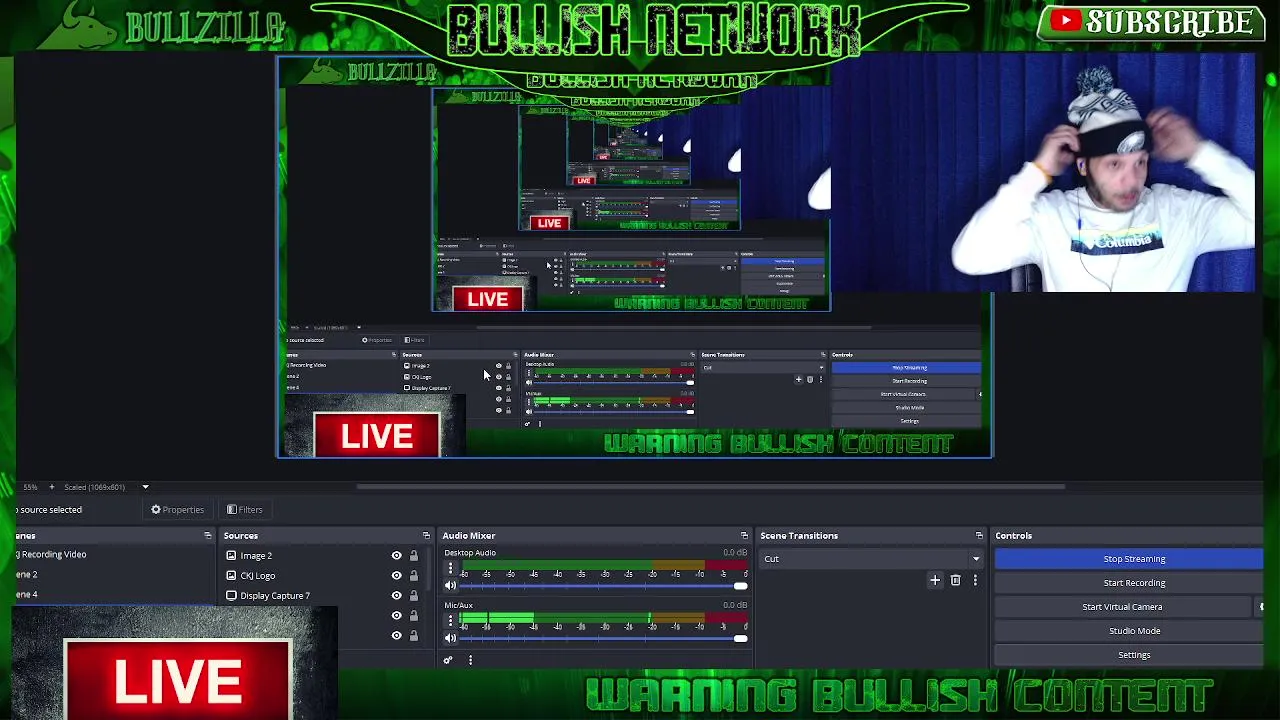Viewport: 1280px width, 720px height.
Task: Click the 55% zoom level text
Action: coord(30,487)
